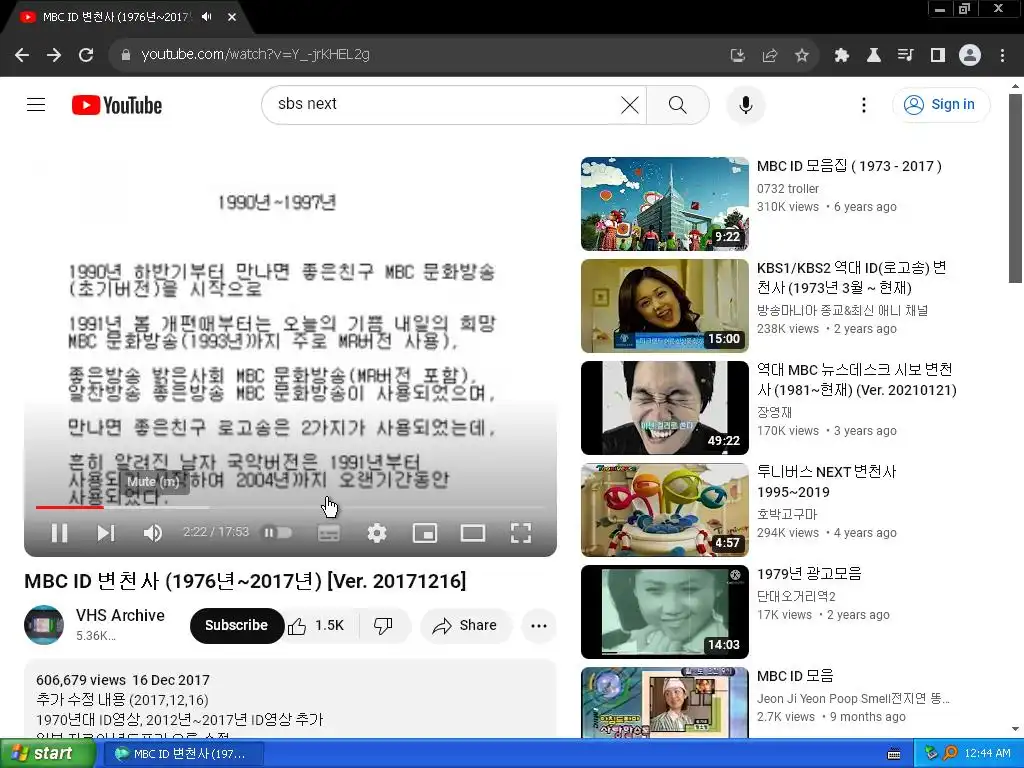This screenshot has width=1024, height=768.
Task: Open 'KBS1/KBS2 역대 ID' video title
Action: [852, 278]
